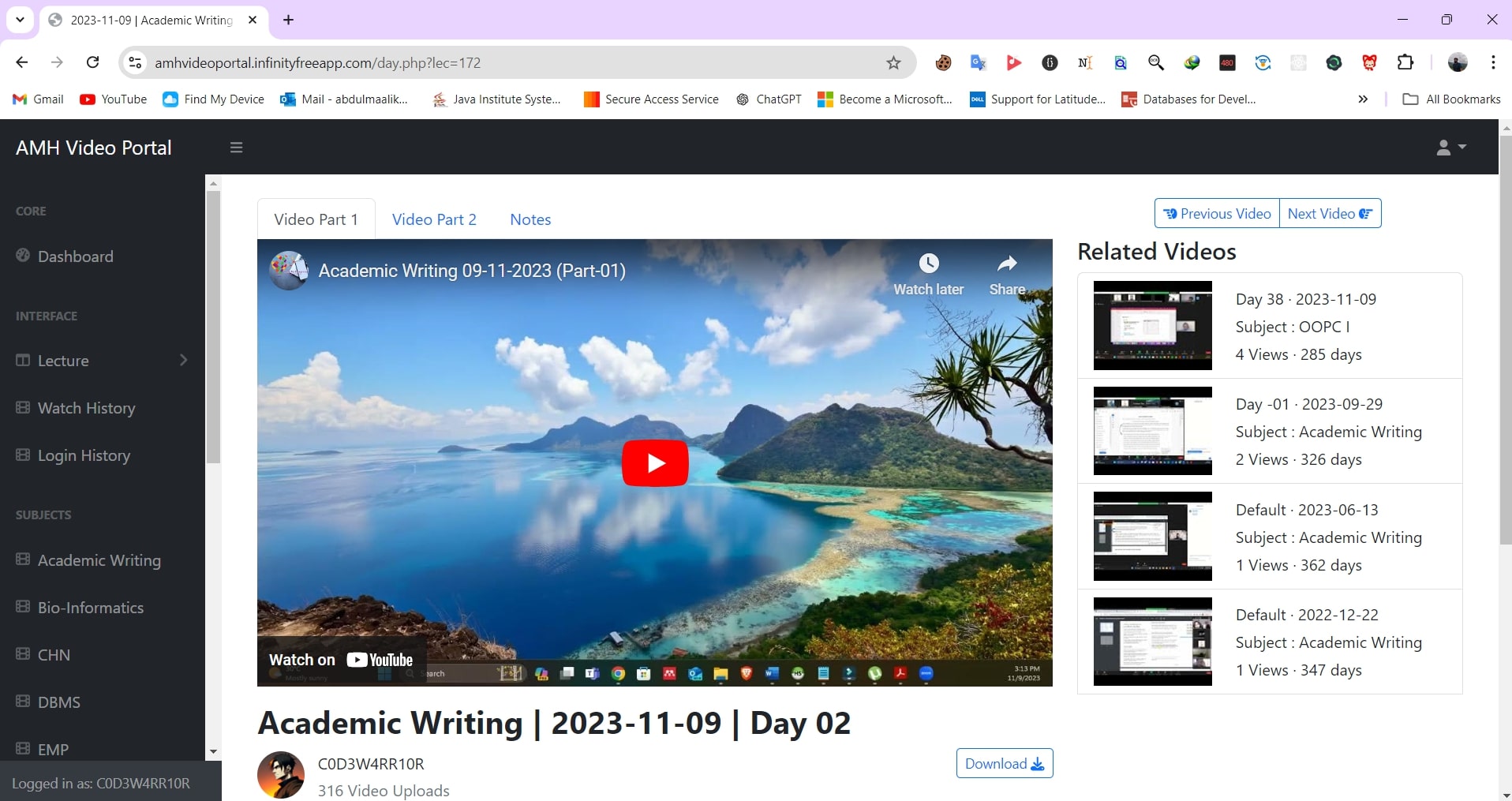The image size is (1512, 801).
Task: Switch to the Video Part 2 tab
Action: tap(434, 219)
